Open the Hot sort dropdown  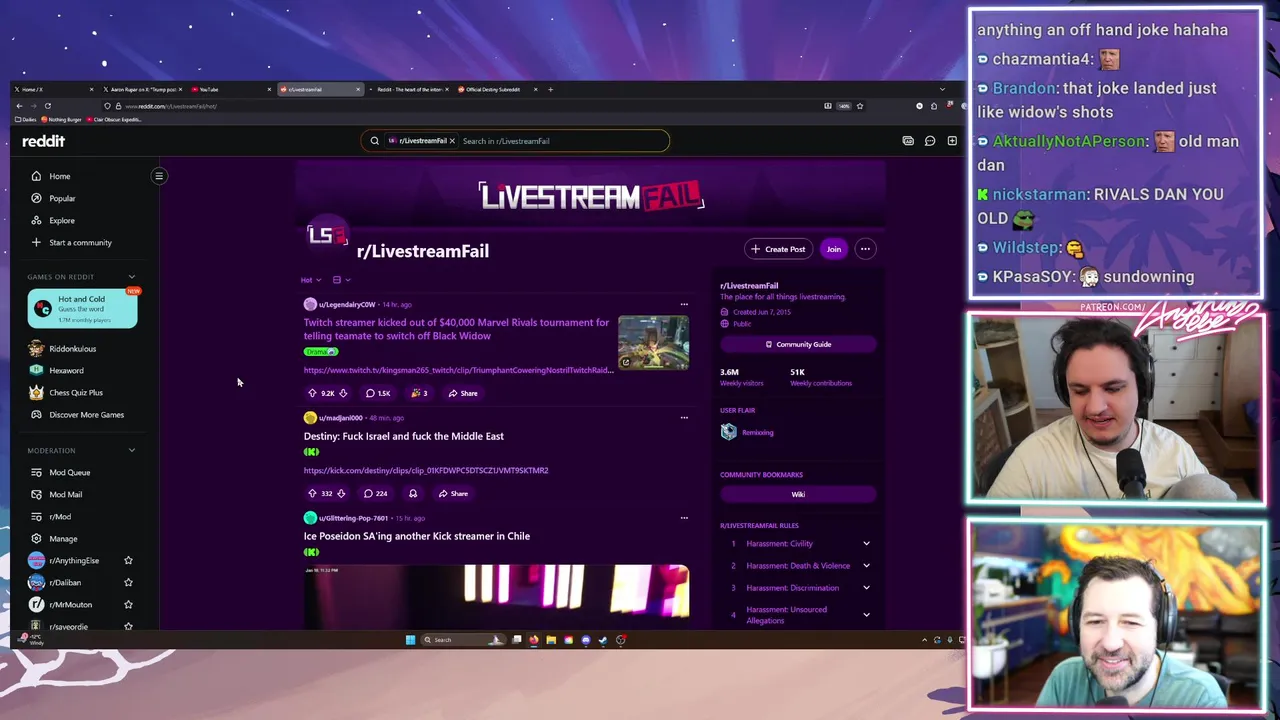pyautogui.click(x=311, y=280)
